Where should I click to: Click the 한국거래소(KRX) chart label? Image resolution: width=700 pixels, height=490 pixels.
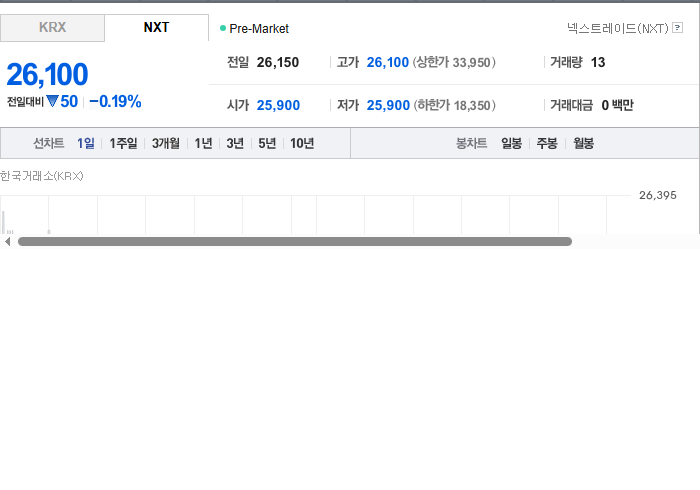[42, 176]
